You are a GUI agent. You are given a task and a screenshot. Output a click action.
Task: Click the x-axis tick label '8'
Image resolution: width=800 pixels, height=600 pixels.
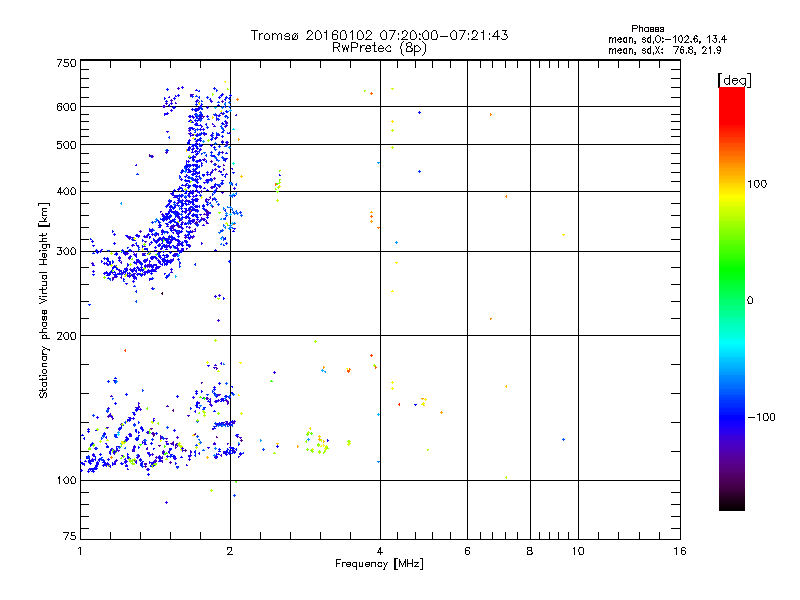point(530,551)
